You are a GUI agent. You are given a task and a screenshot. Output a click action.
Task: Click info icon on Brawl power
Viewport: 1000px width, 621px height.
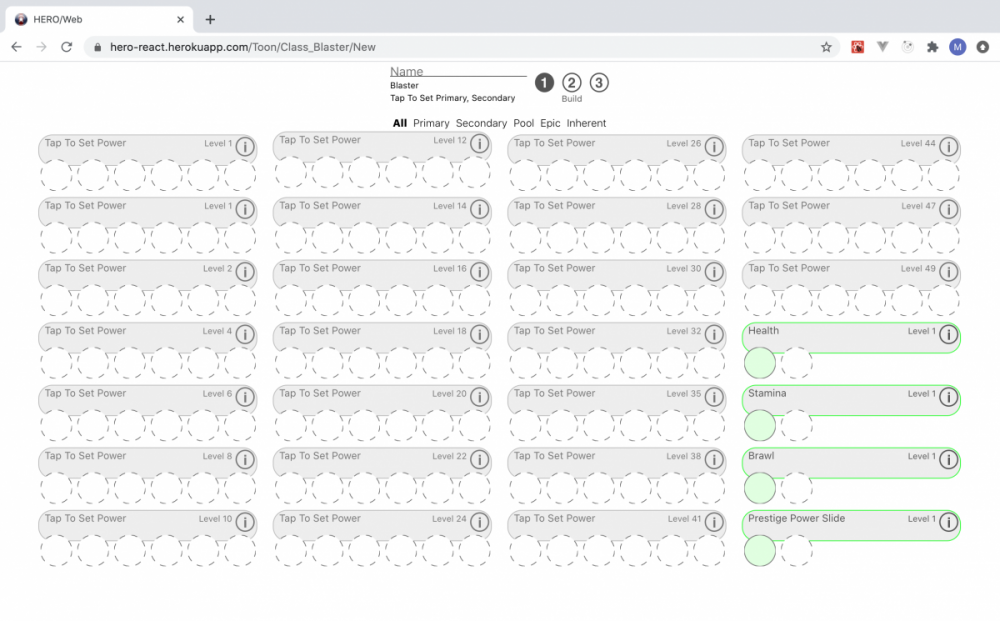click(x=947, y=460)
